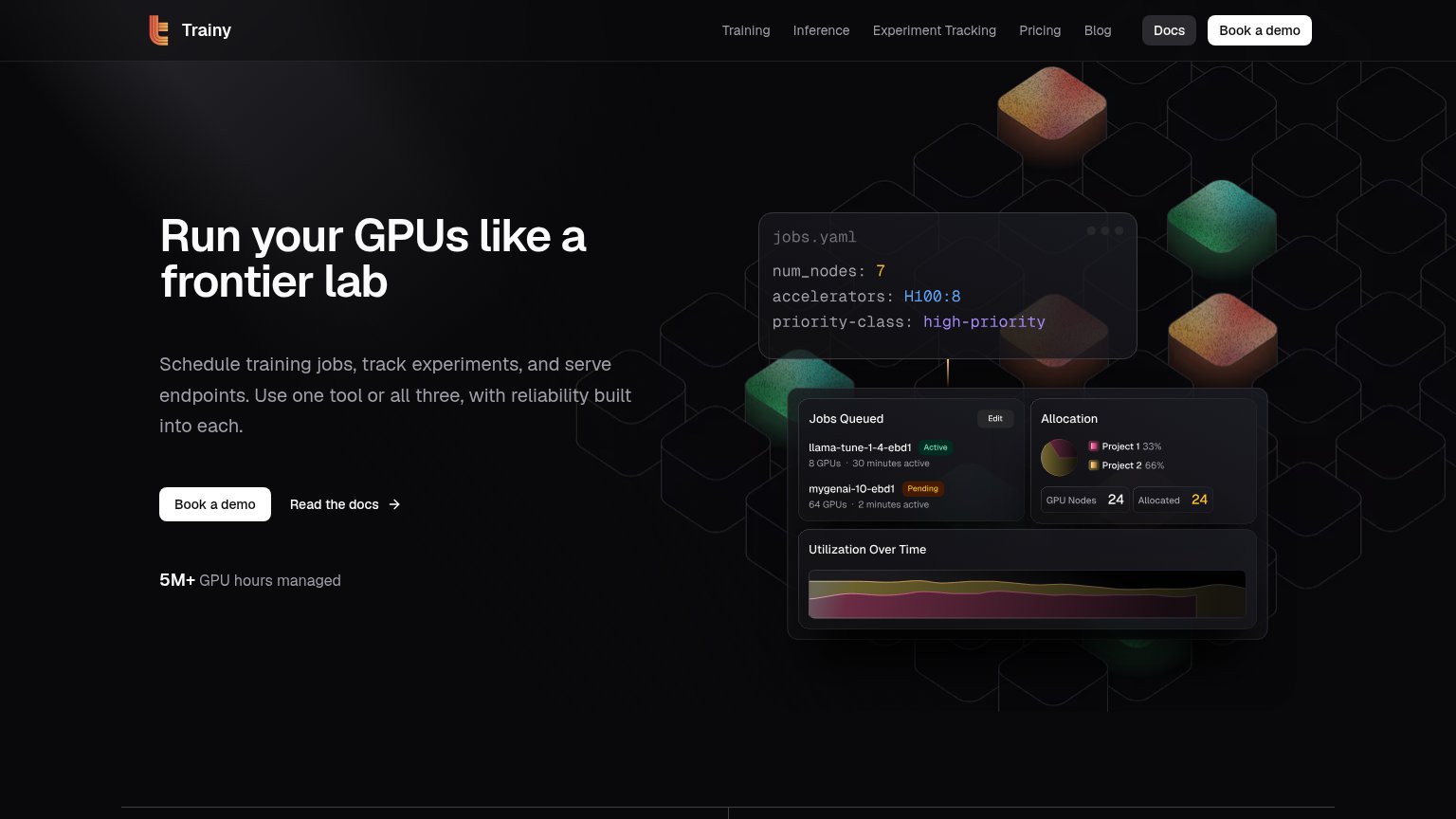Click Book a demo in the header

point(1260,30)
